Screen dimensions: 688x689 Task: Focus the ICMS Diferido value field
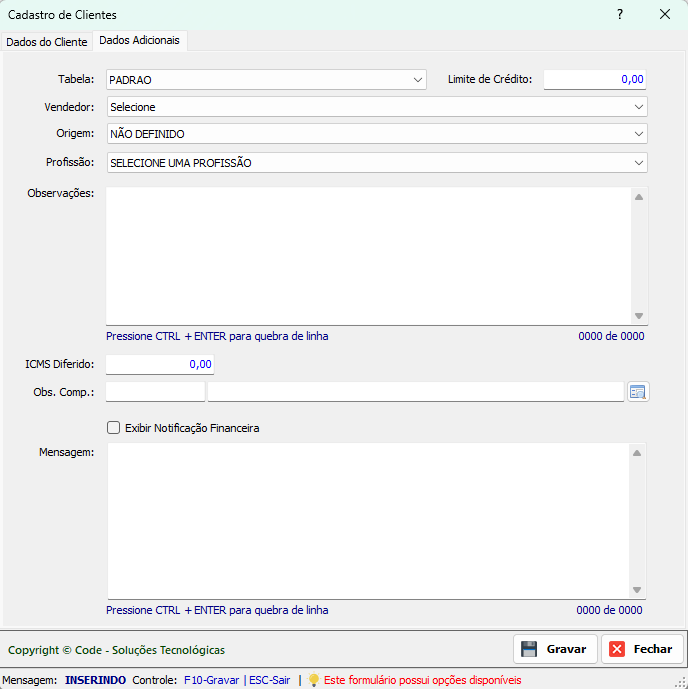160,364
